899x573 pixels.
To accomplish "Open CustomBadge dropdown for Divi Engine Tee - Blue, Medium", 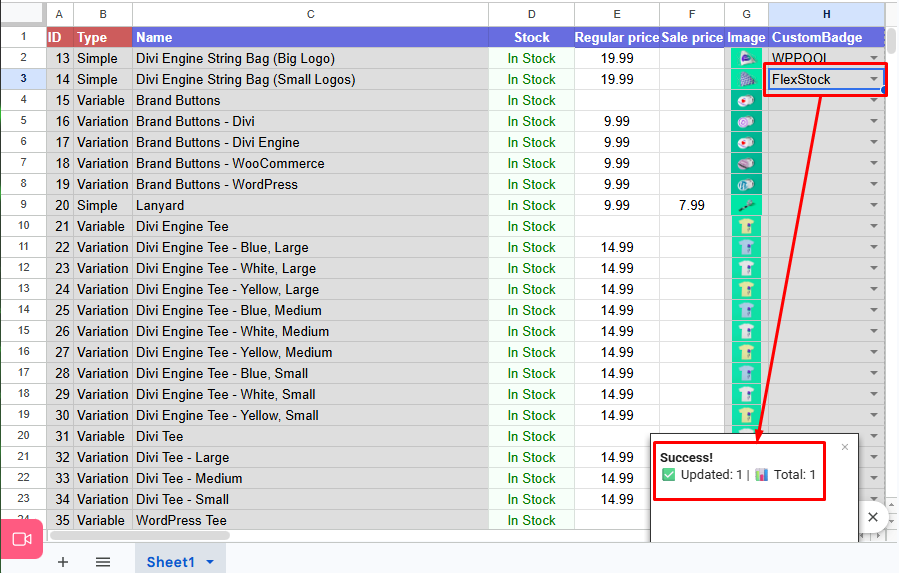I will [874, 310].
